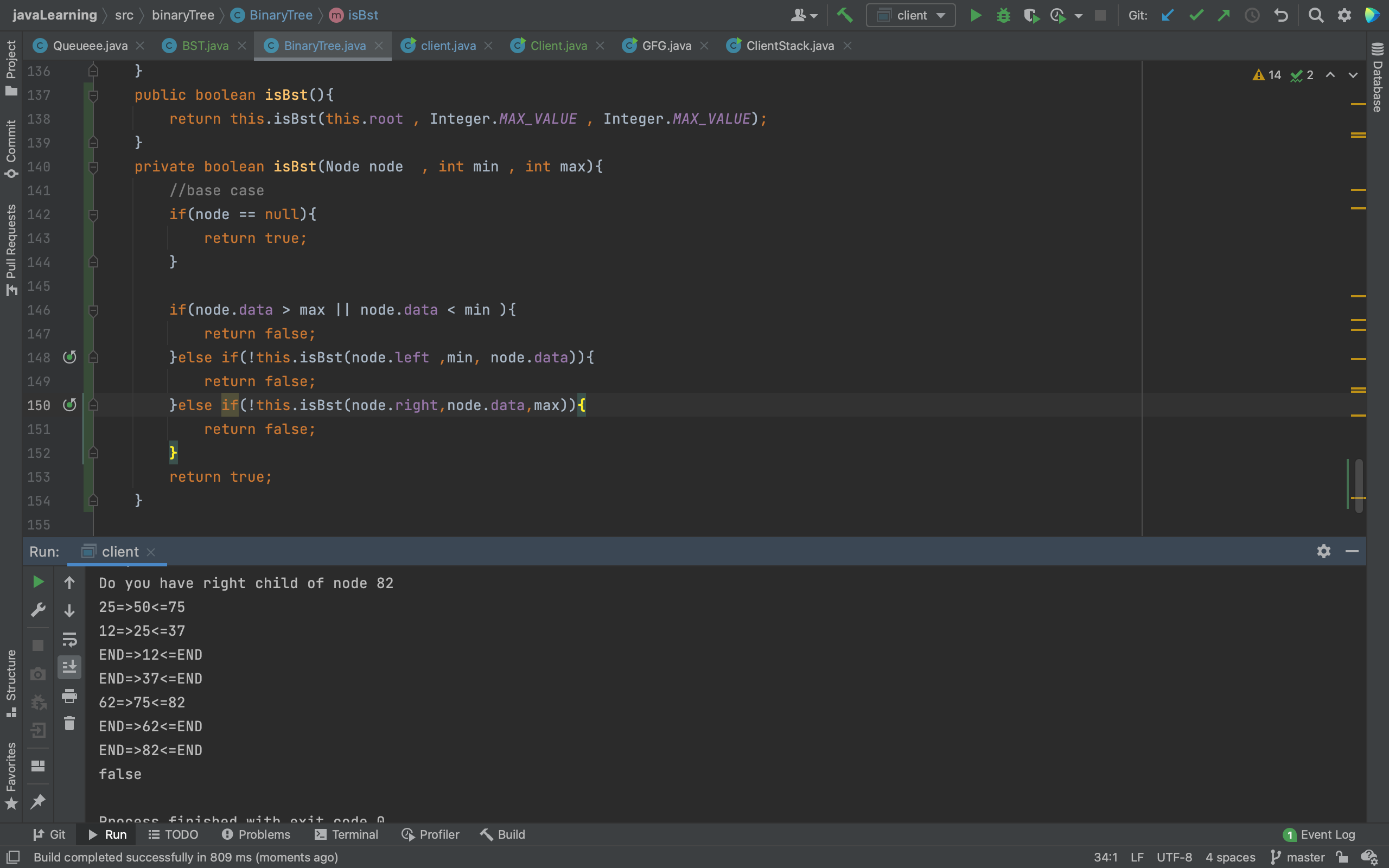Pin the Run tab with pin icon
This screenshot has height=868, width=1389.
[38, 801]
